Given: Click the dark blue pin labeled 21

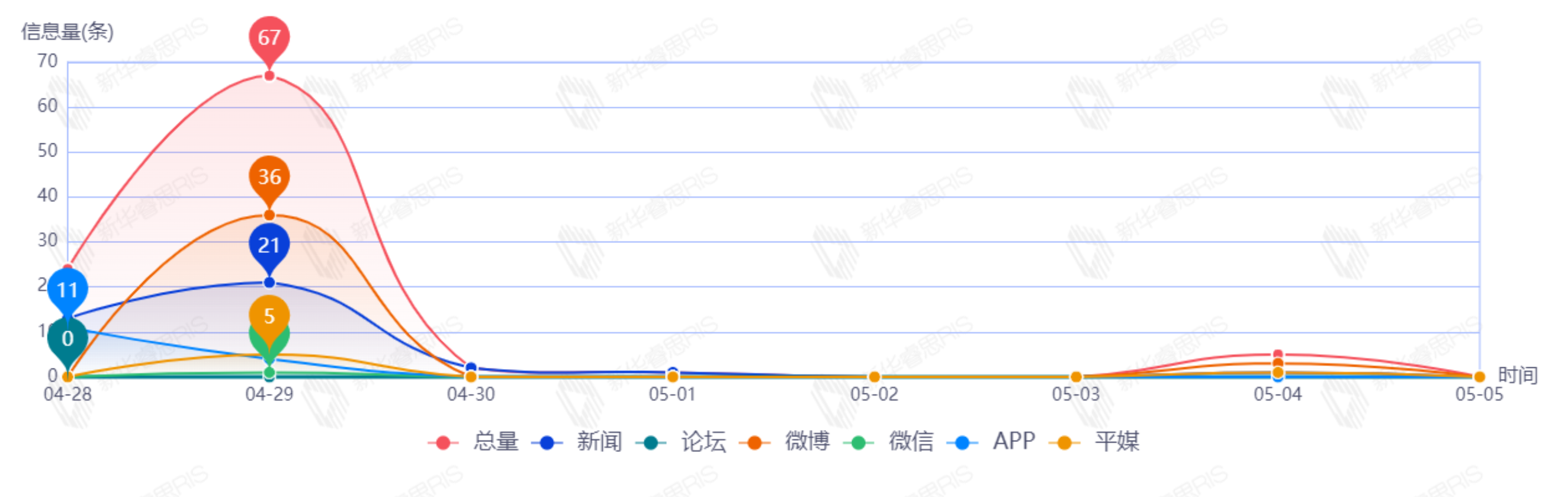Looking at the screenshot, I should (269, 245).
